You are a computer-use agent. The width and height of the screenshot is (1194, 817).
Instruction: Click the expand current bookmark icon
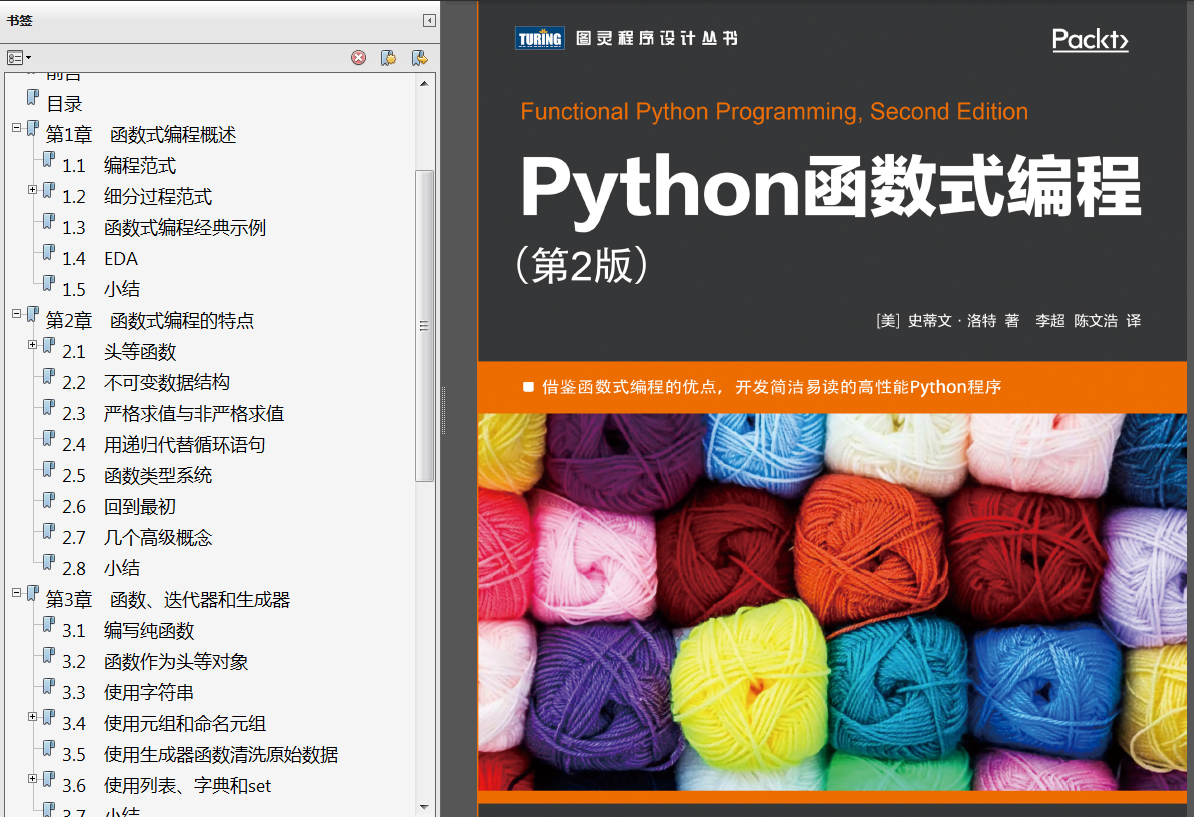click(420, 58)
